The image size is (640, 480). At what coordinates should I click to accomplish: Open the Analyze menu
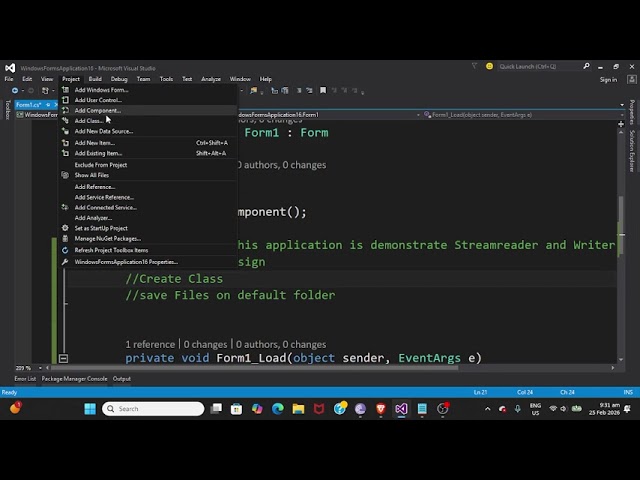[x=211, y=79]
